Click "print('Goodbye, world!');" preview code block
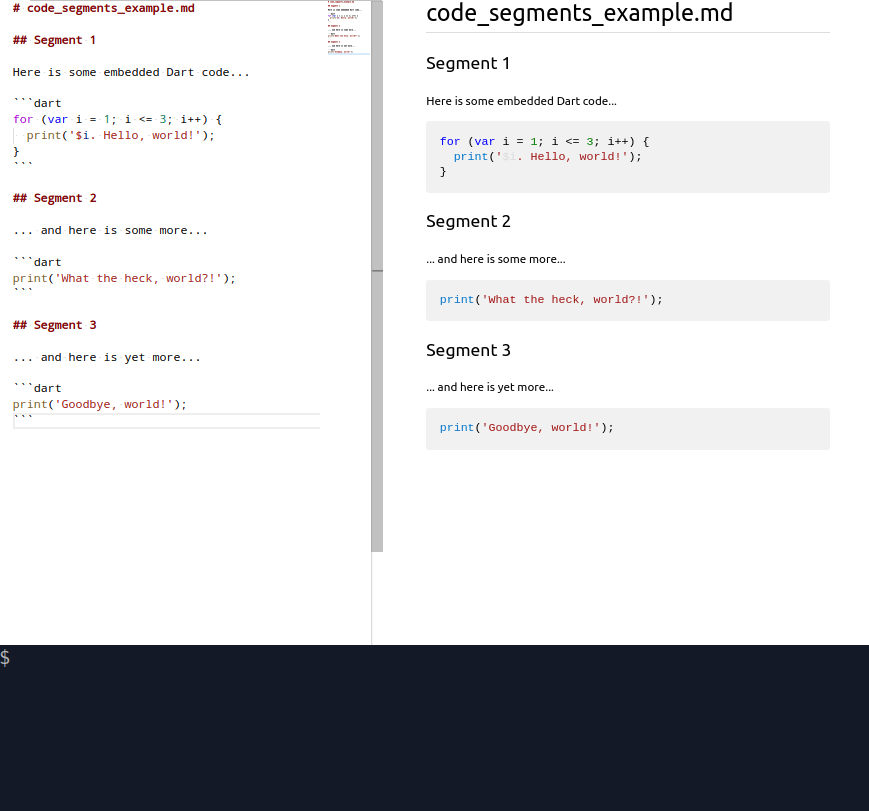The height and width of the screenshot is (811, 869). [628, 429]
